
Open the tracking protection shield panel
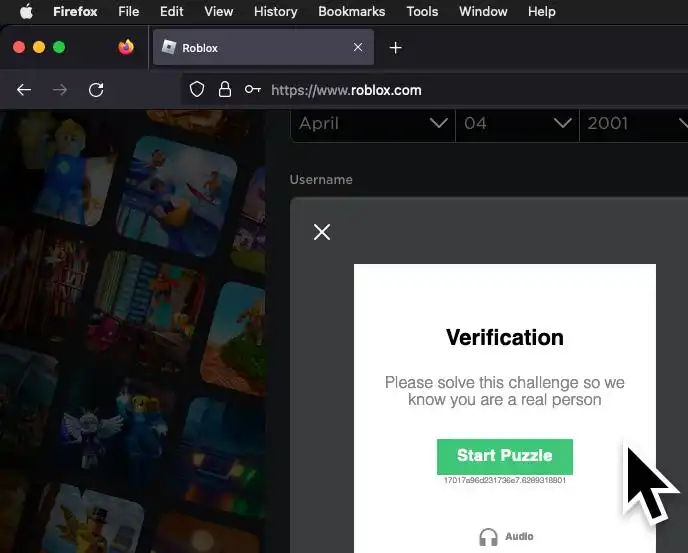197,90
